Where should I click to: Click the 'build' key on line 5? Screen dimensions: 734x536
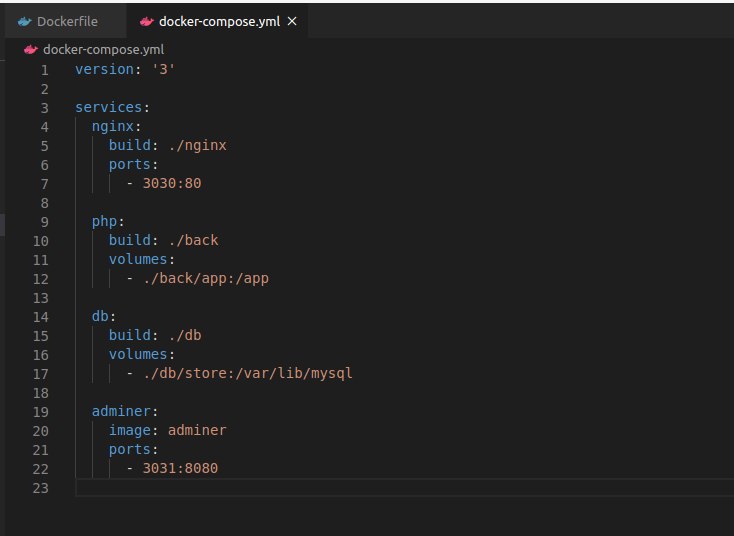click(130, 145)
